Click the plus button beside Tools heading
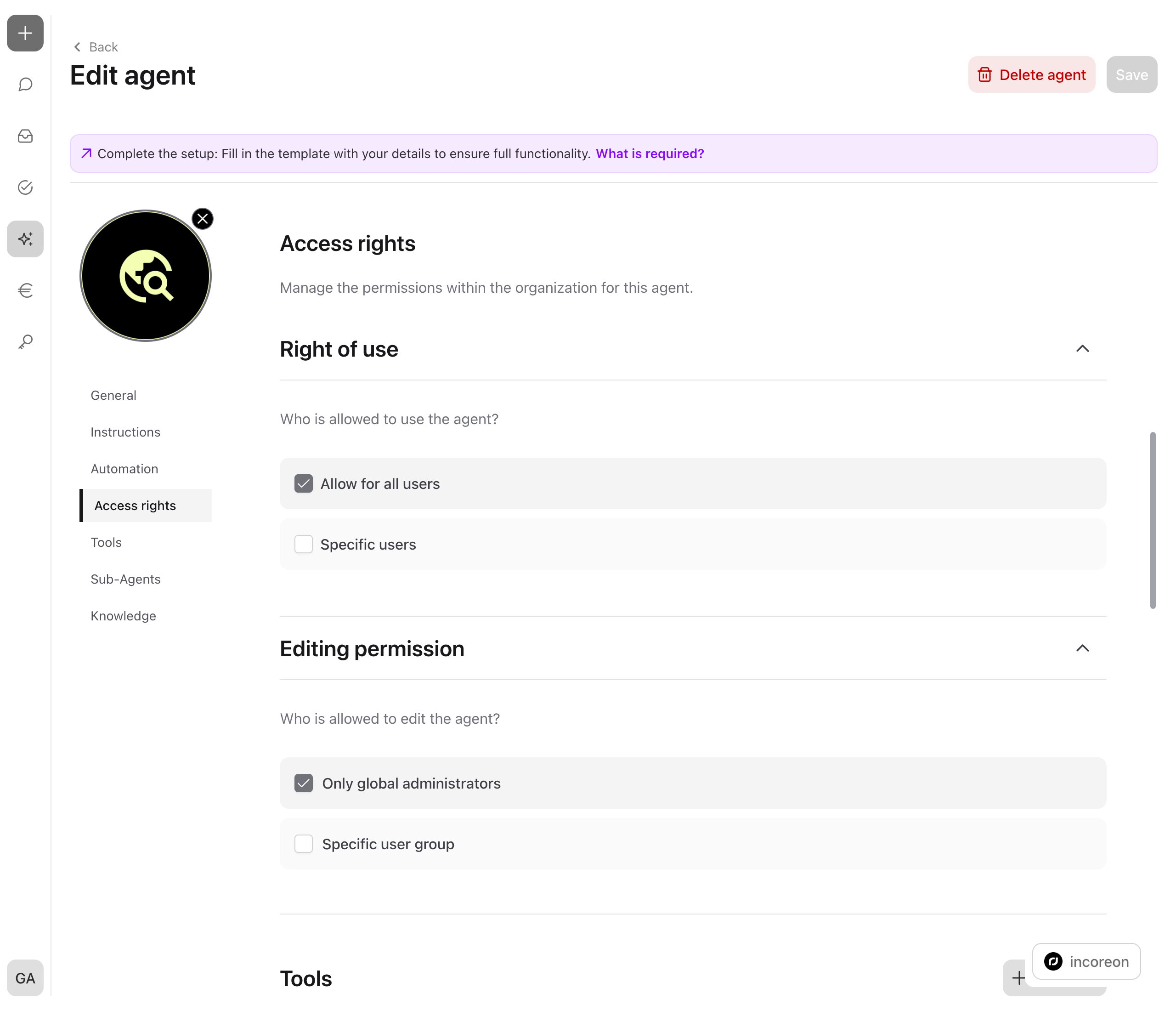The image size is (1176, 1011). click(1019, 978)
